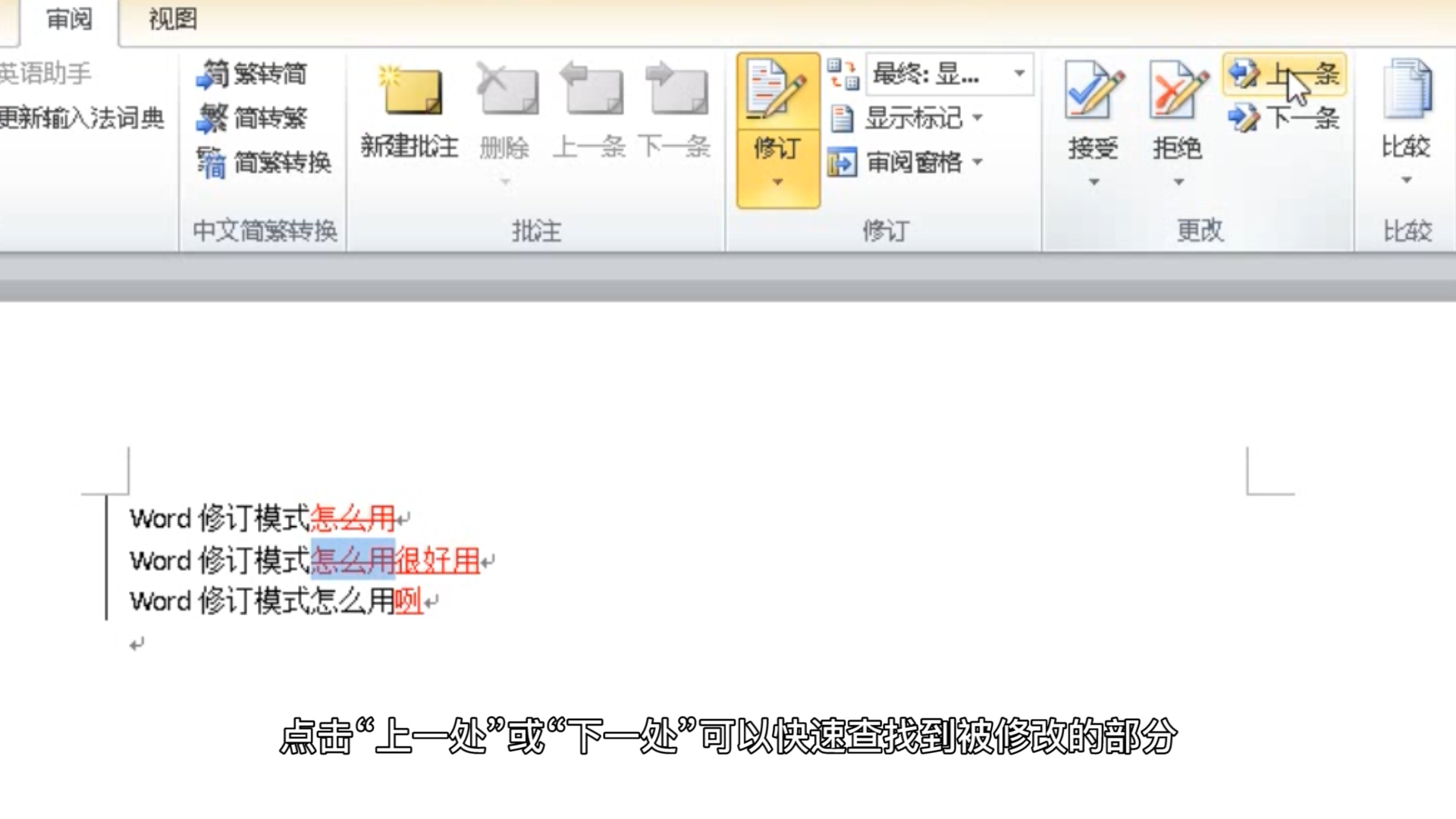Click the inserted red character 咧
The image size is (1456, 819).
(409, 602)
